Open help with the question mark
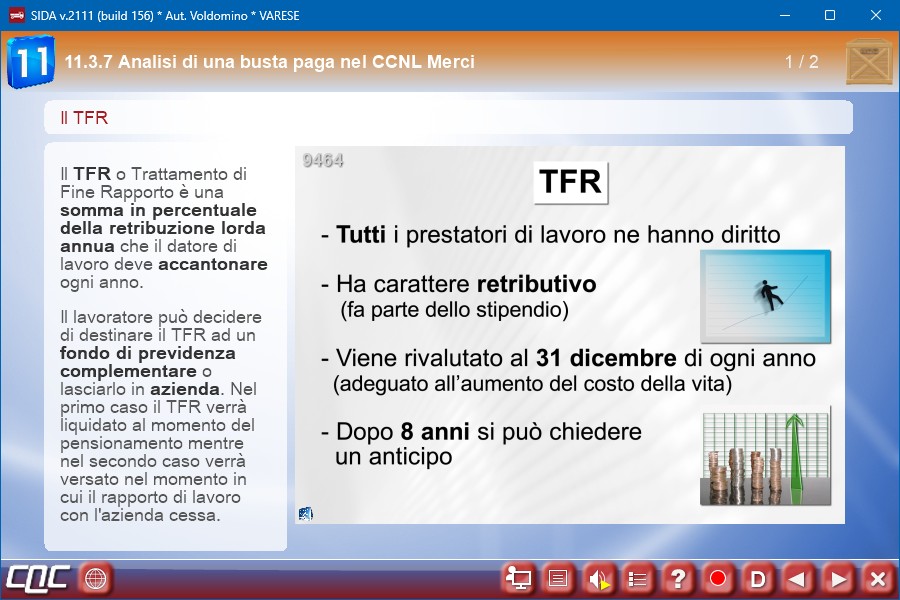Screen dimensions: 900x600 [678, 578]
